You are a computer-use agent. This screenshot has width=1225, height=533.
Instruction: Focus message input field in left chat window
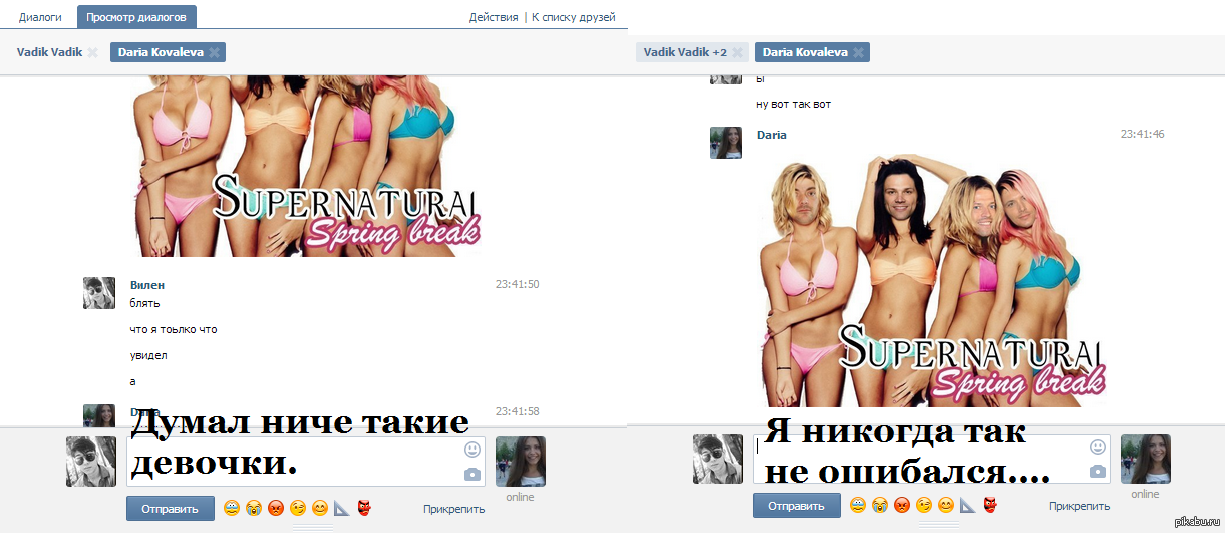(306, 461)
